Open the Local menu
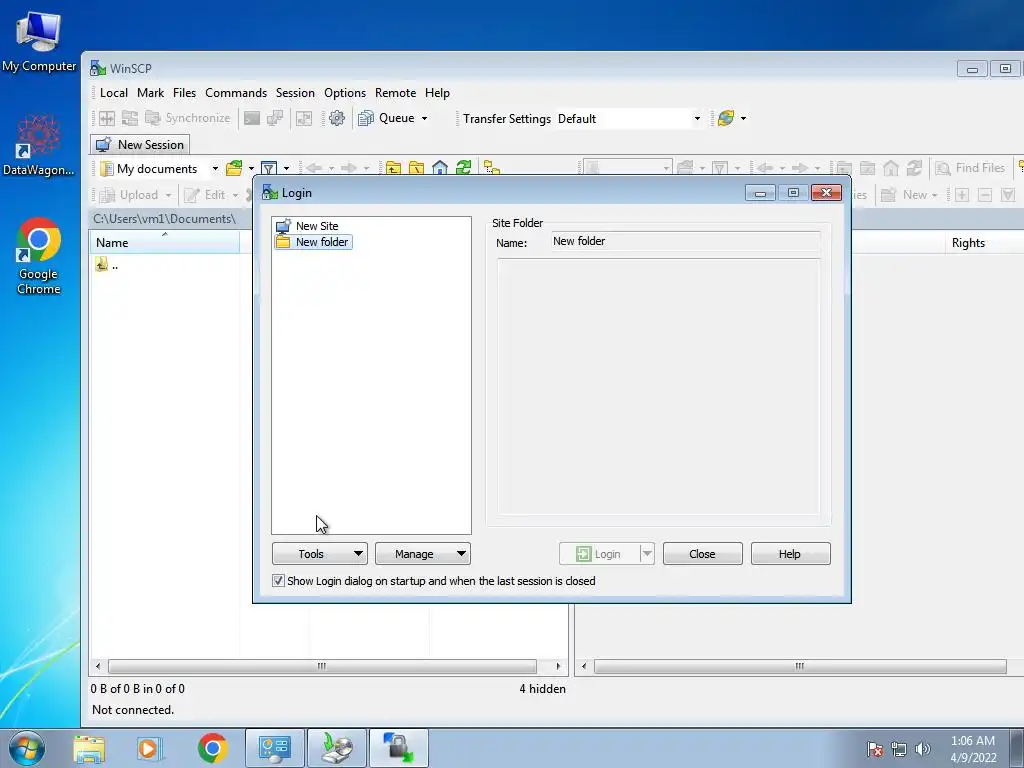The height and width of the screenshot is (768, 1024). point(114,93)
